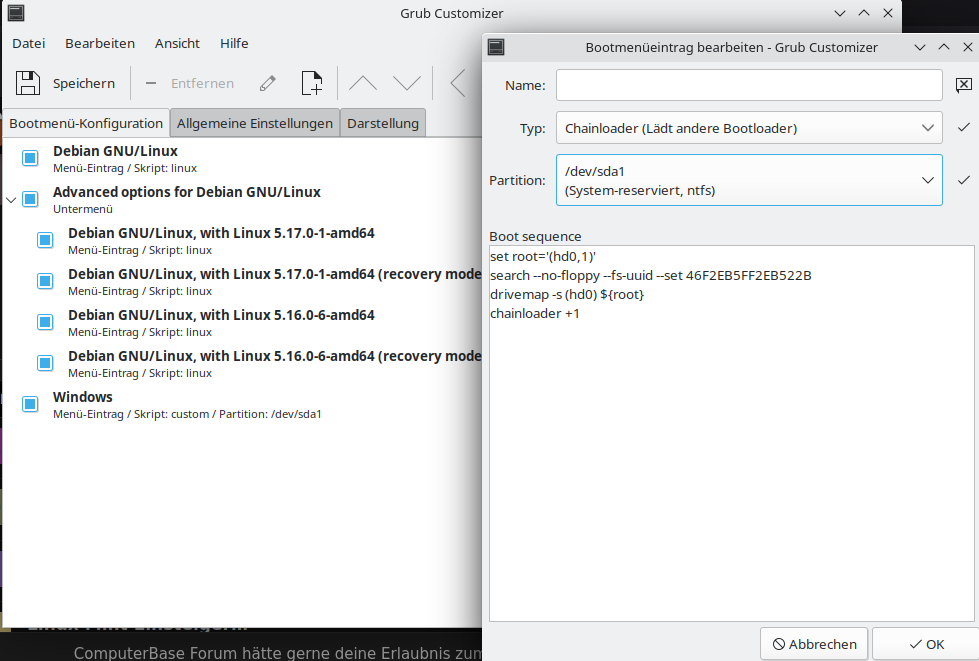979x661 pixels.
Task: Close the main Grub Customizer window
Action: click(x=888, y=13)
